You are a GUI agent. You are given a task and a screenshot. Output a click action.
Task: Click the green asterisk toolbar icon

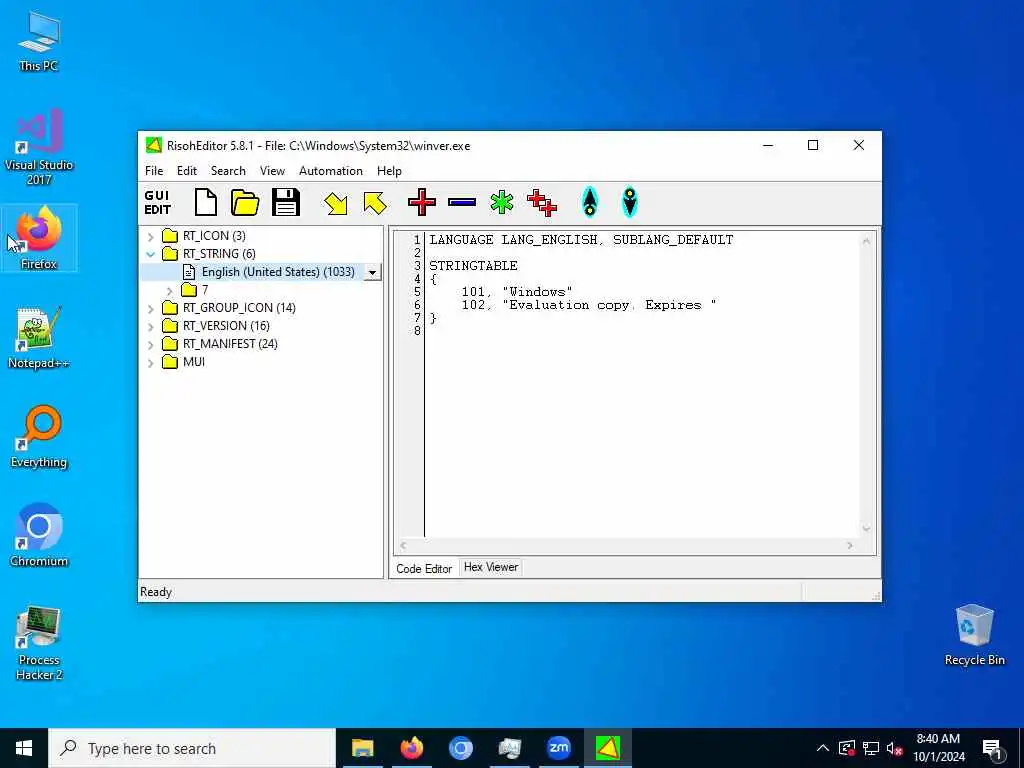(502, 202)
